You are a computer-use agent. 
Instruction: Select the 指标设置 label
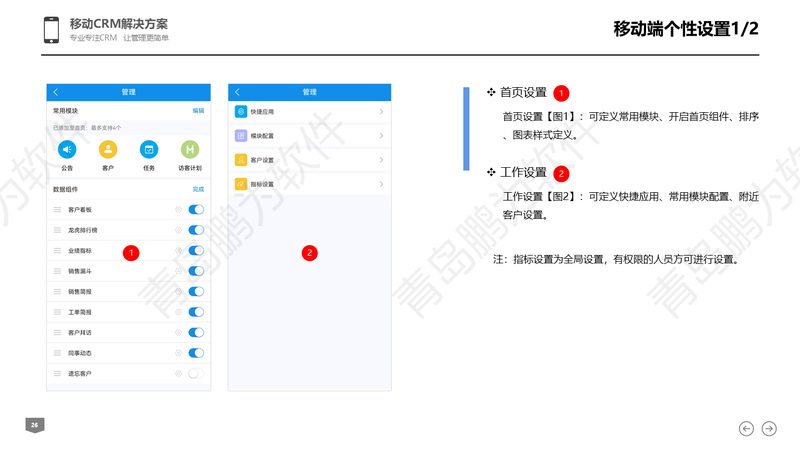[262, 184]
